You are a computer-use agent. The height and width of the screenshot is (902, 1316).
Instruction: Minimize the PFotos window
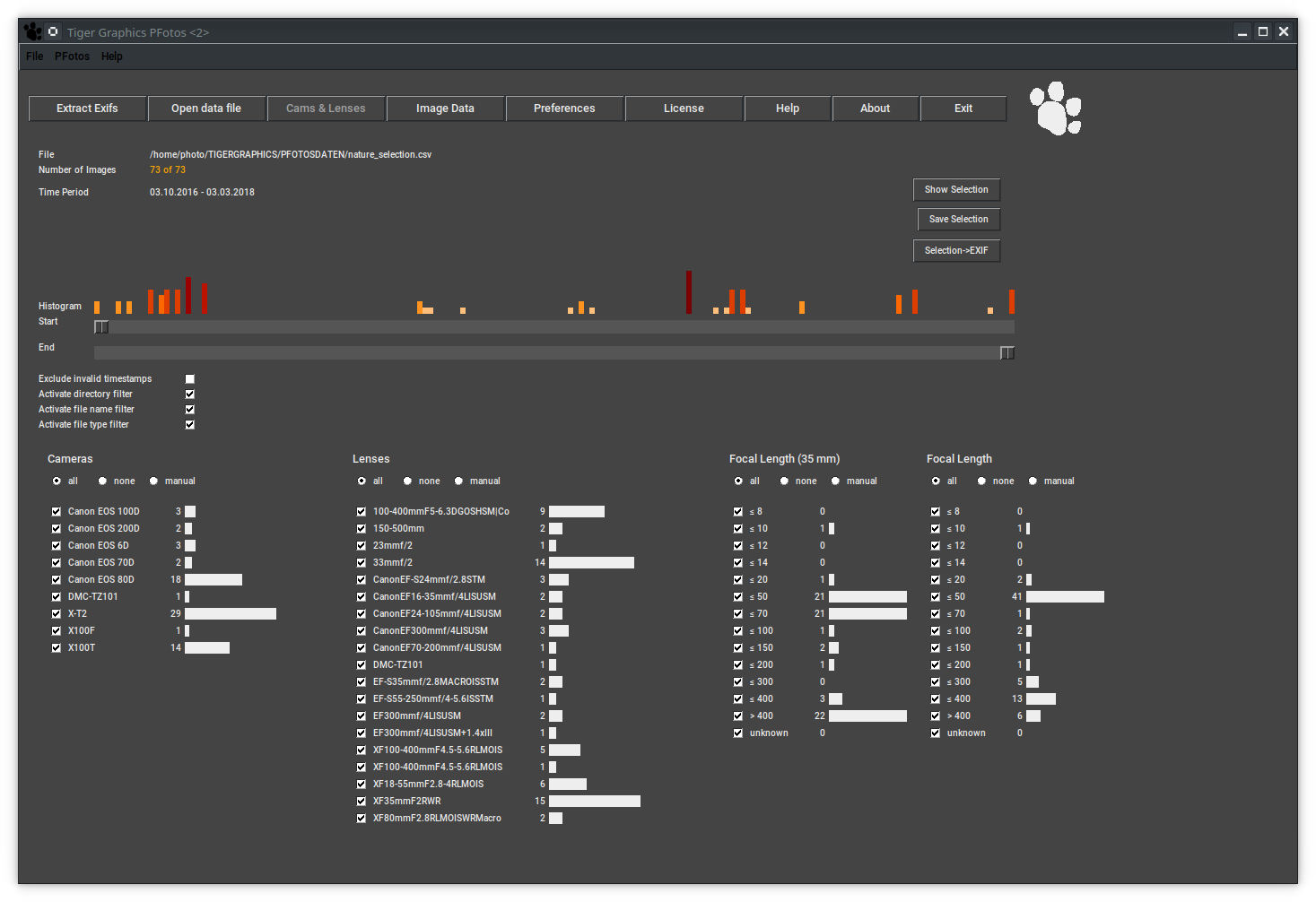tap(1242, 31)
